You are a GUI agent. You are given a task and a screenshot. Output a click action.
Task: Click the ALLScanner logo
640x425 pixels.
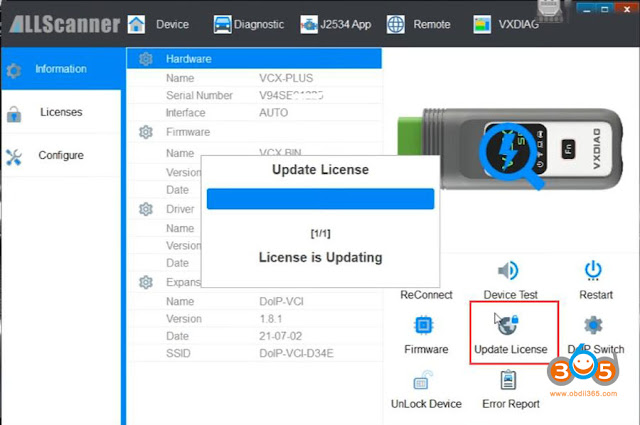click(x=64, y=24)
